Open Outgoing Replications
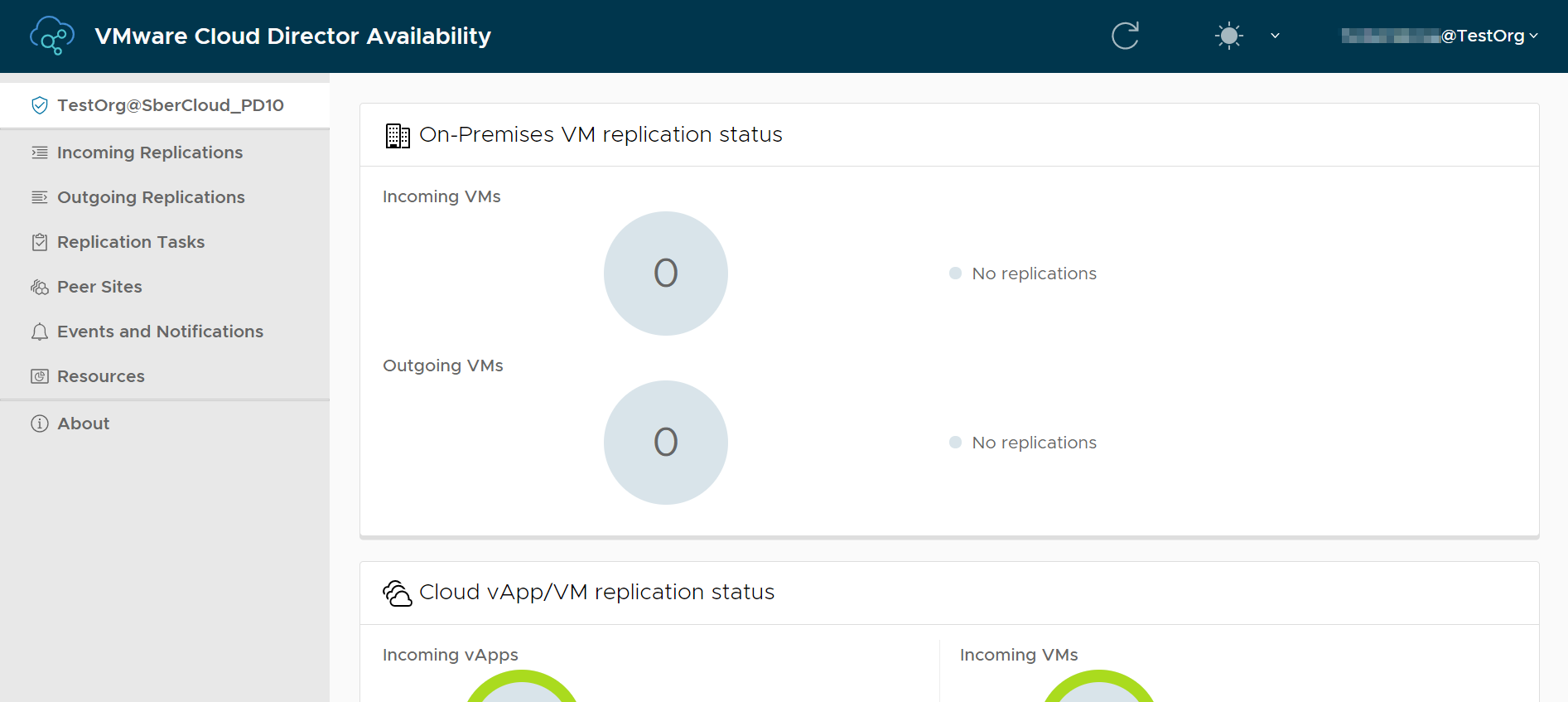This screenshot has height=702, width=1568. [x=151, y=197]
